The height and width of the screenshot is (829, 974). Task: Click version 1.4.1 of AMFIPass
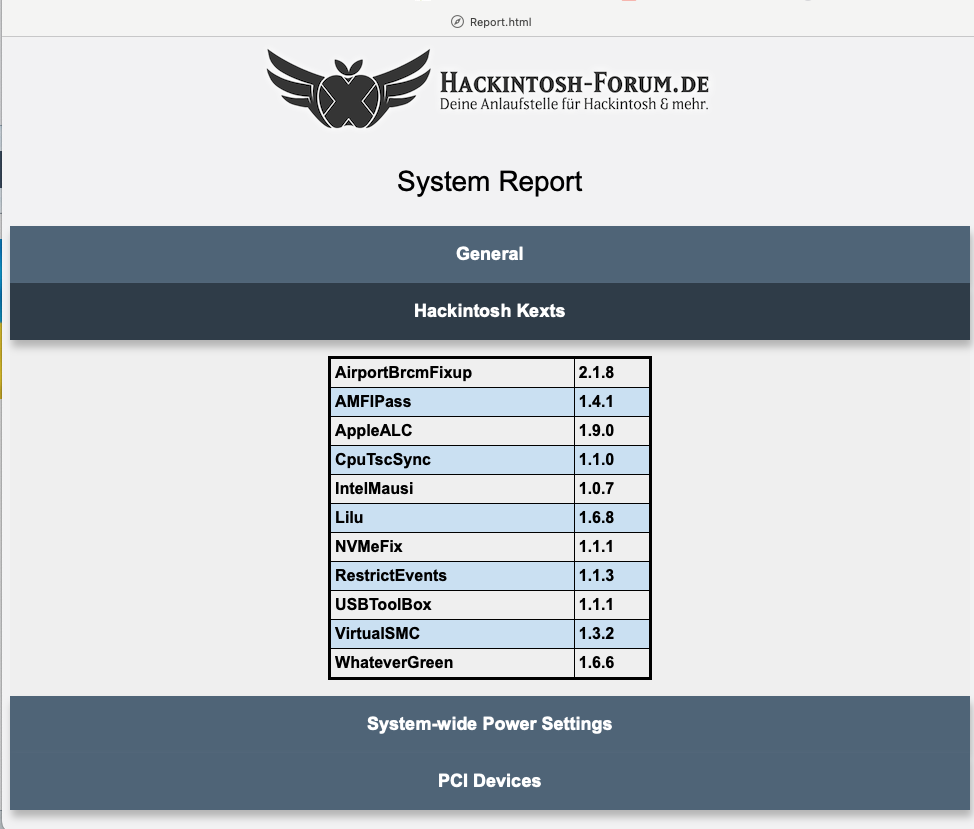tap(612, 402)
